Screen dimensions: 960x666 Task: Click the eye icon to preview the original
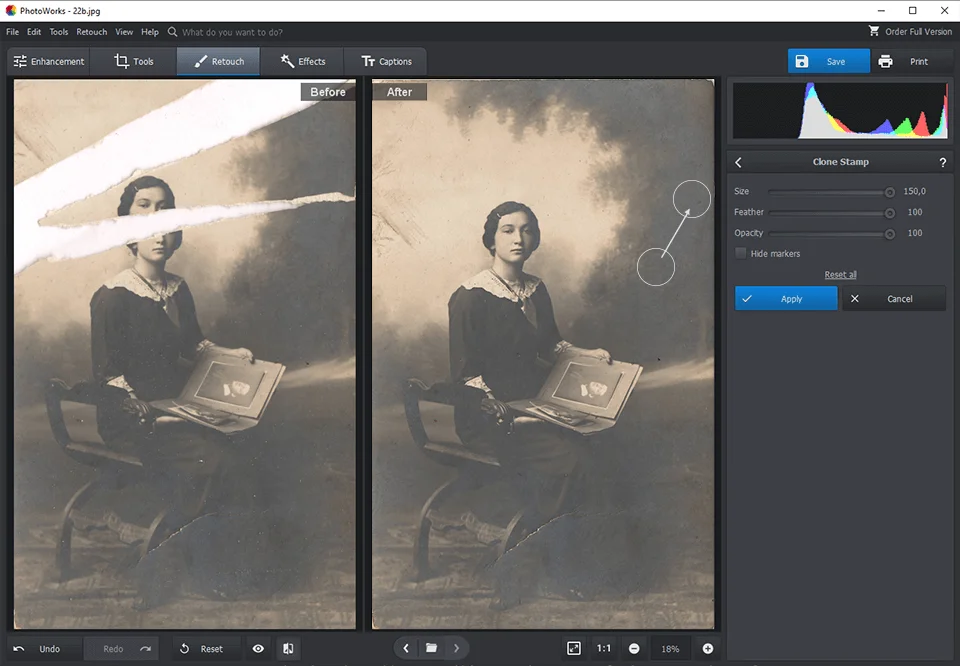(258, 648)
